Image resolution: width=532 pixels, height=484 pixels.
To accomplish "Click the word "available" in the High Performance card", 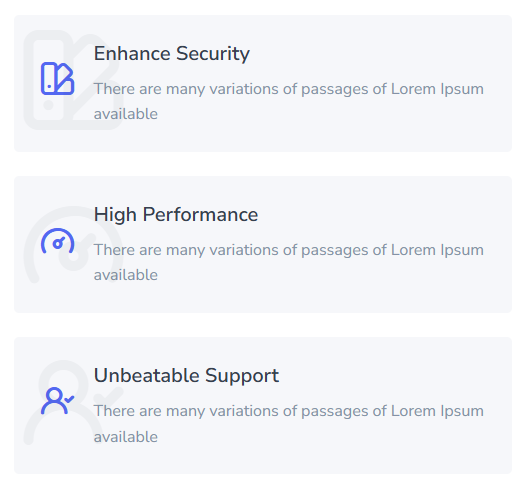I will pos(126,275).
